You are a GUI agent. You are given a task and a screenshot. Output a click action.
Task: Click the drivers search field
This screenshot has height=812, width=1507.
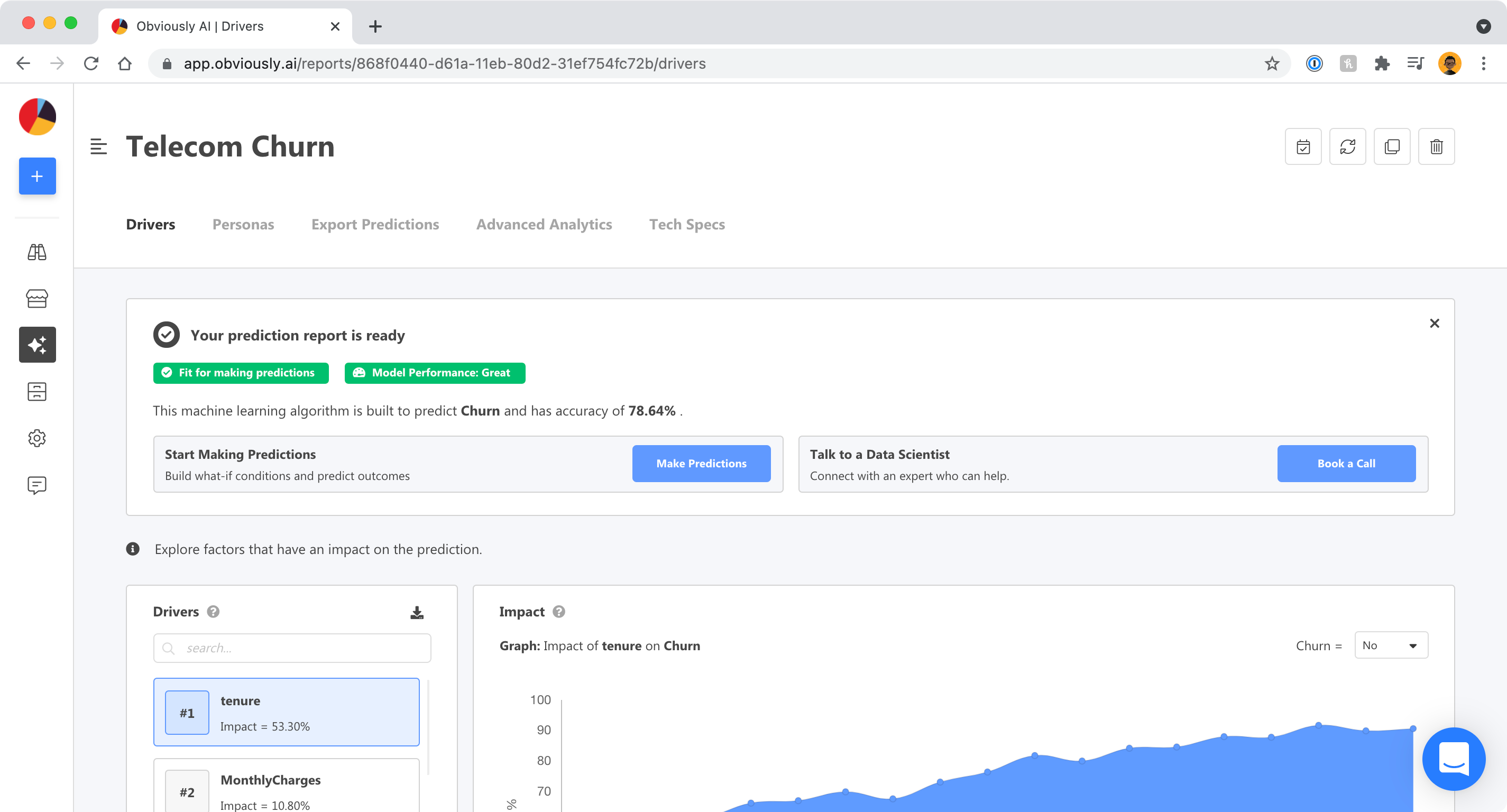tap(292, 648)
